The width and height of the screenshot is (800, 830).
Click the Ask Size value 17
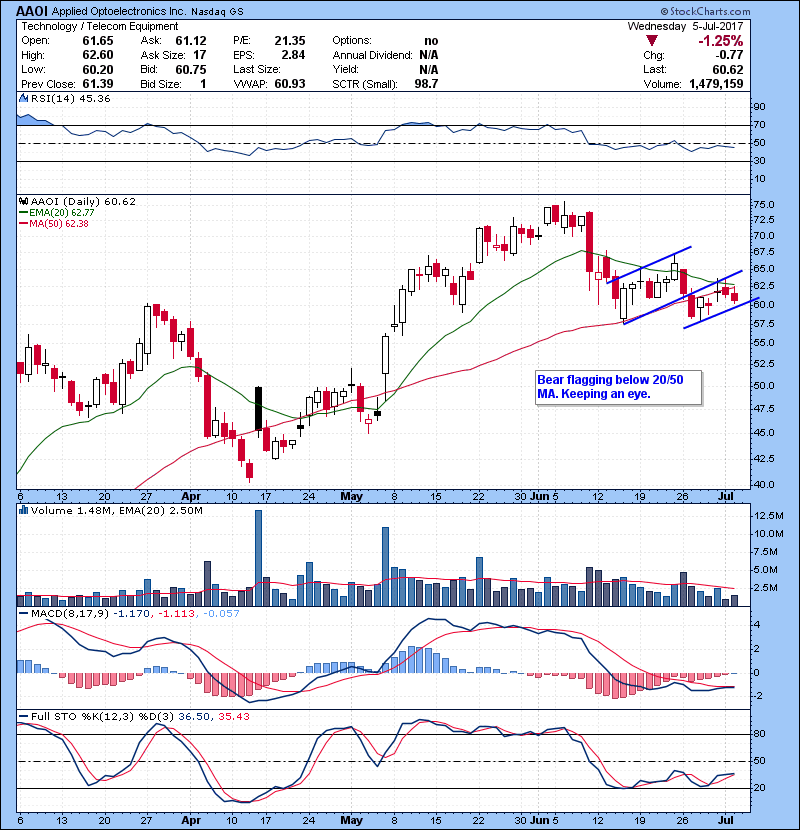[200, 55]
